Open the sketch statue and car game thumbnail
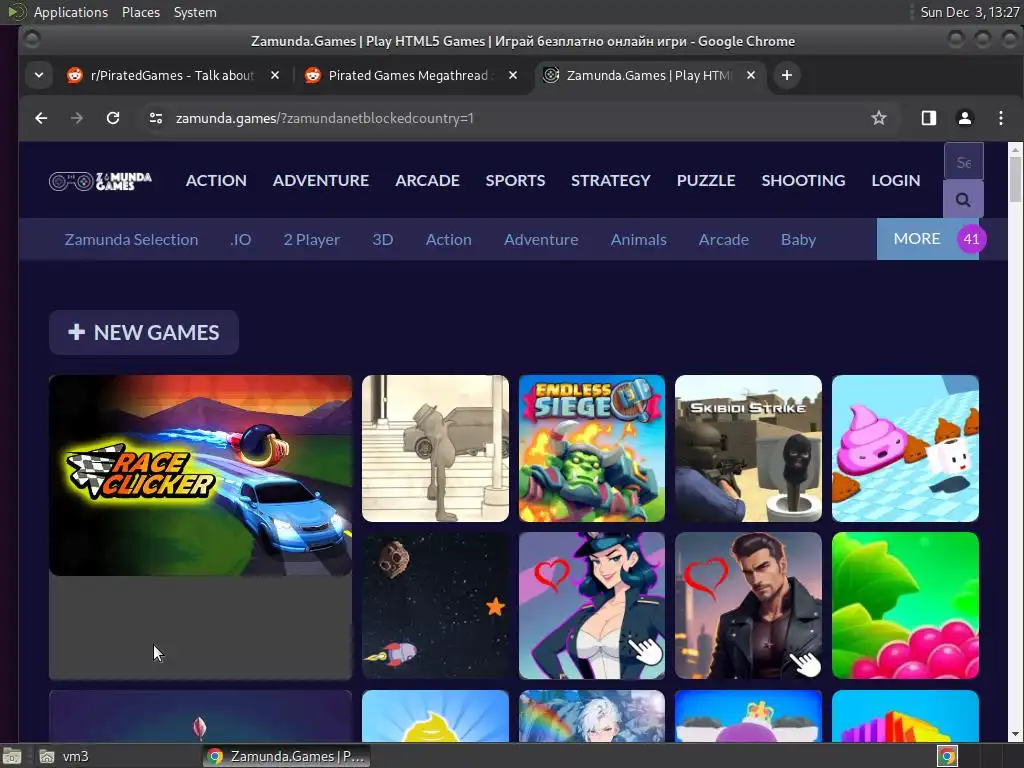The image size is (1024, 768). 435,448
